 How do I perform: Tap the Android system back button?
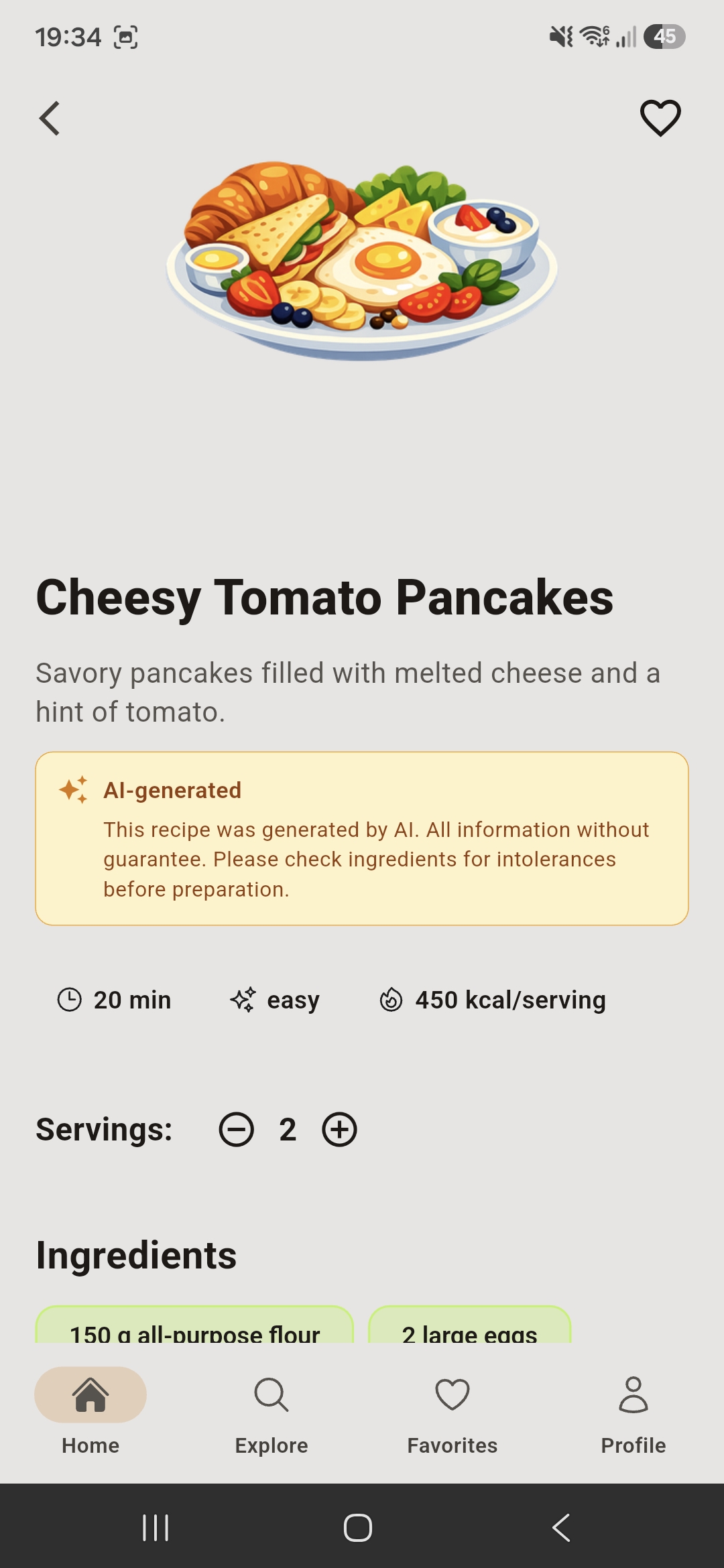tap(561, 1528)
